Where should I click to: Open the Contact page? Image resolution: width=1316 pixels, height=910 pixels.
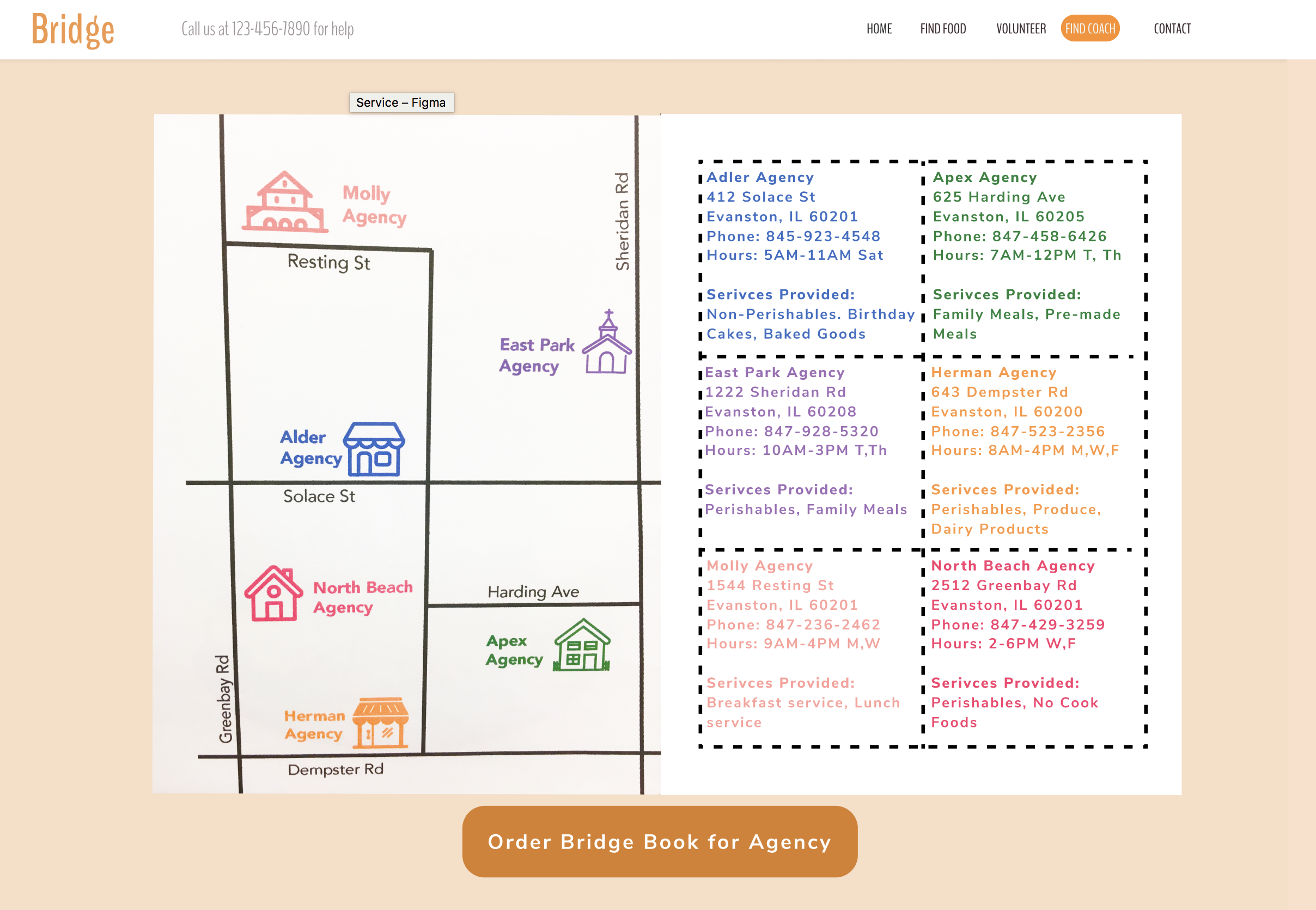[1172, 28]
